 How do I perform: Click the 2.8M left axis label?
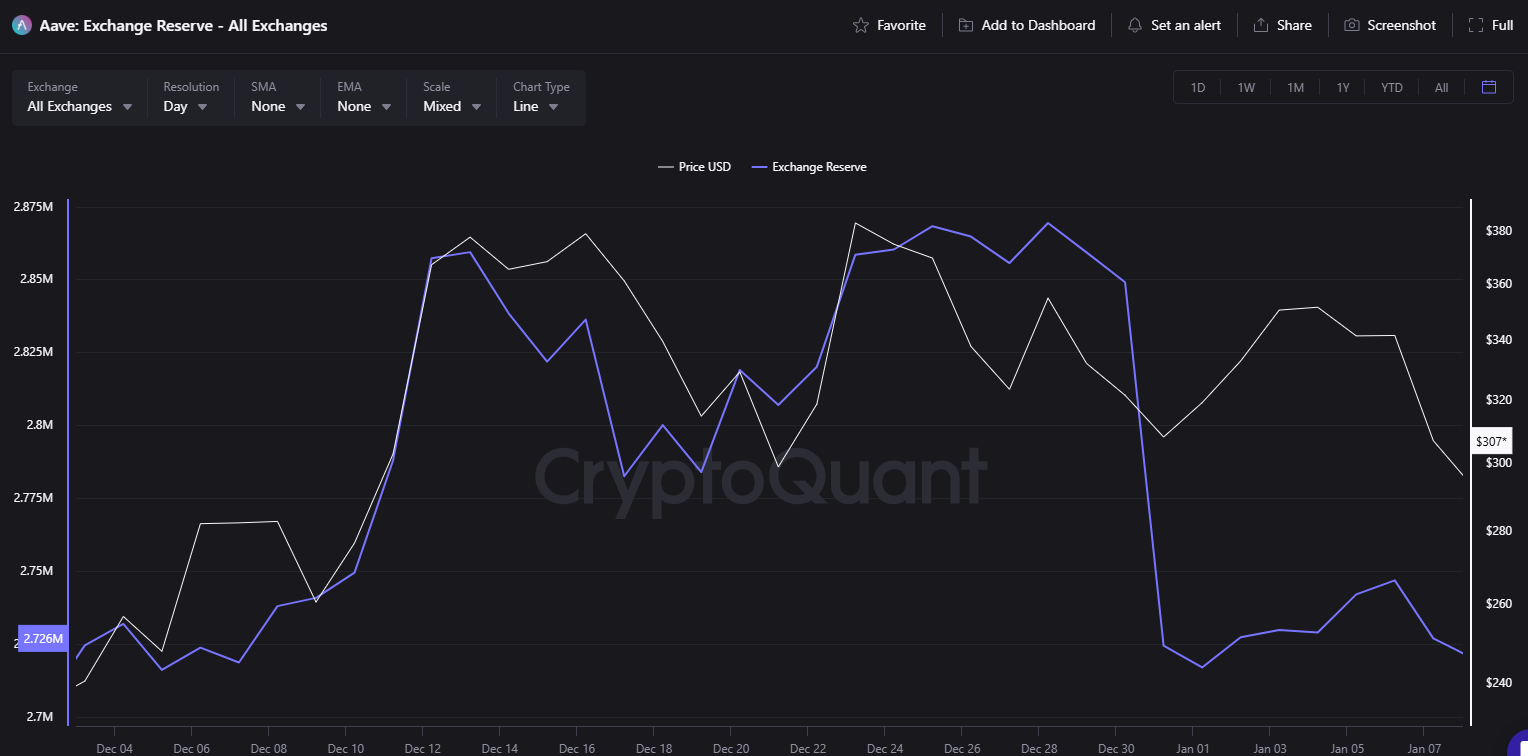(39, 425)
